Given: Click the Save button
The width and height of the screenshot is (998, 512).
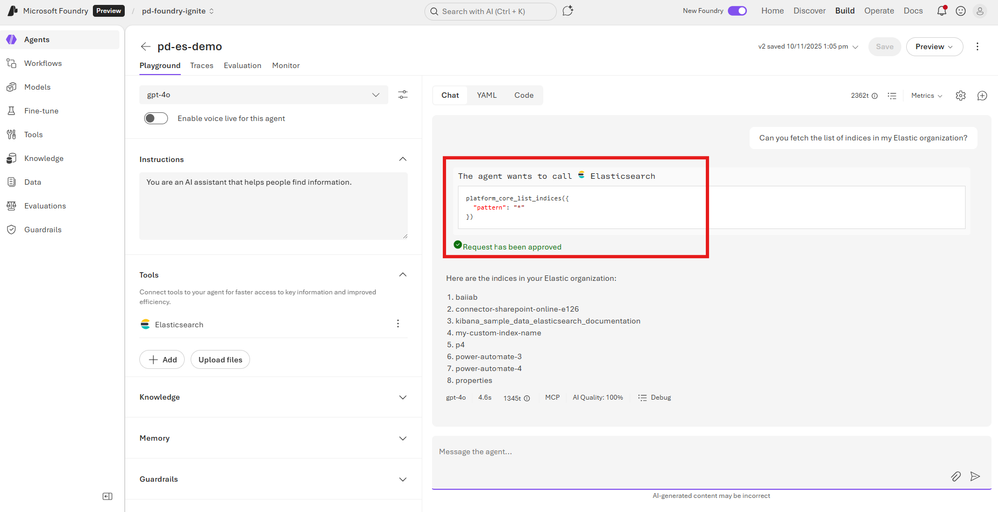Looking at the screenshot, I should [x=885, y=46].
